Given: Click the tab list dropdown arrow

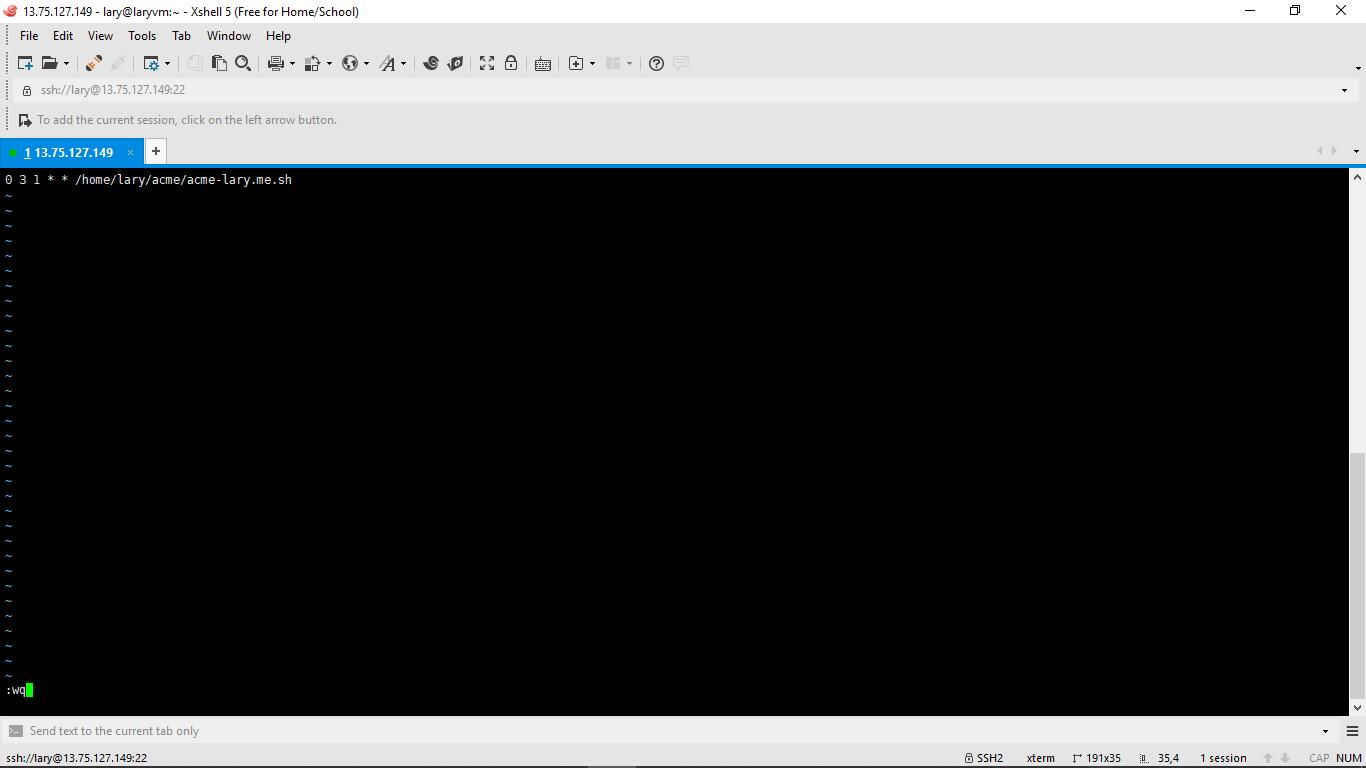Looking at the screenshot, I should (x=1356, y=151).
